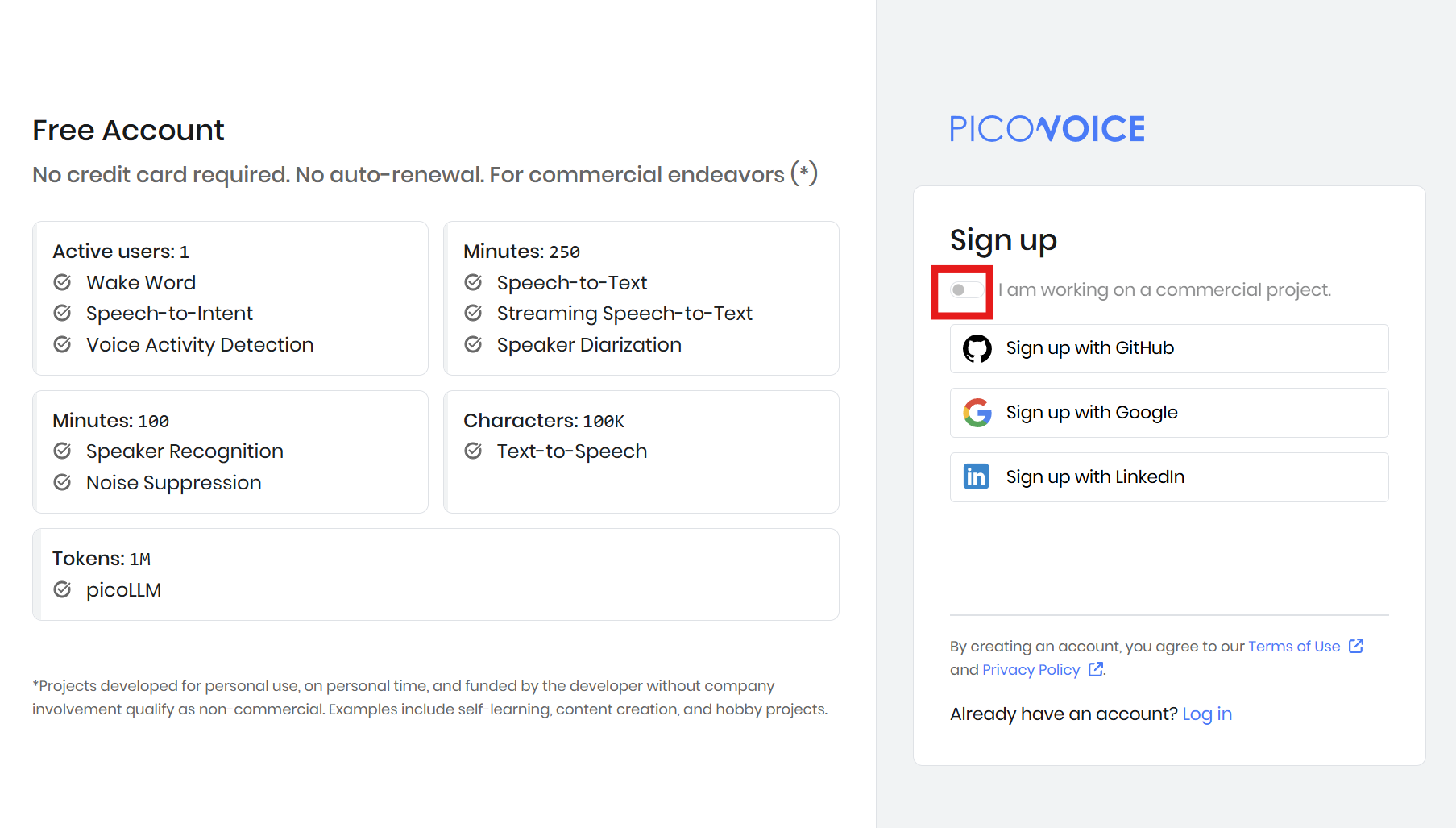Screen dimensions: 1456x828
Task: Click the Text-to-Speech checkmark icon
Action: 473,451
